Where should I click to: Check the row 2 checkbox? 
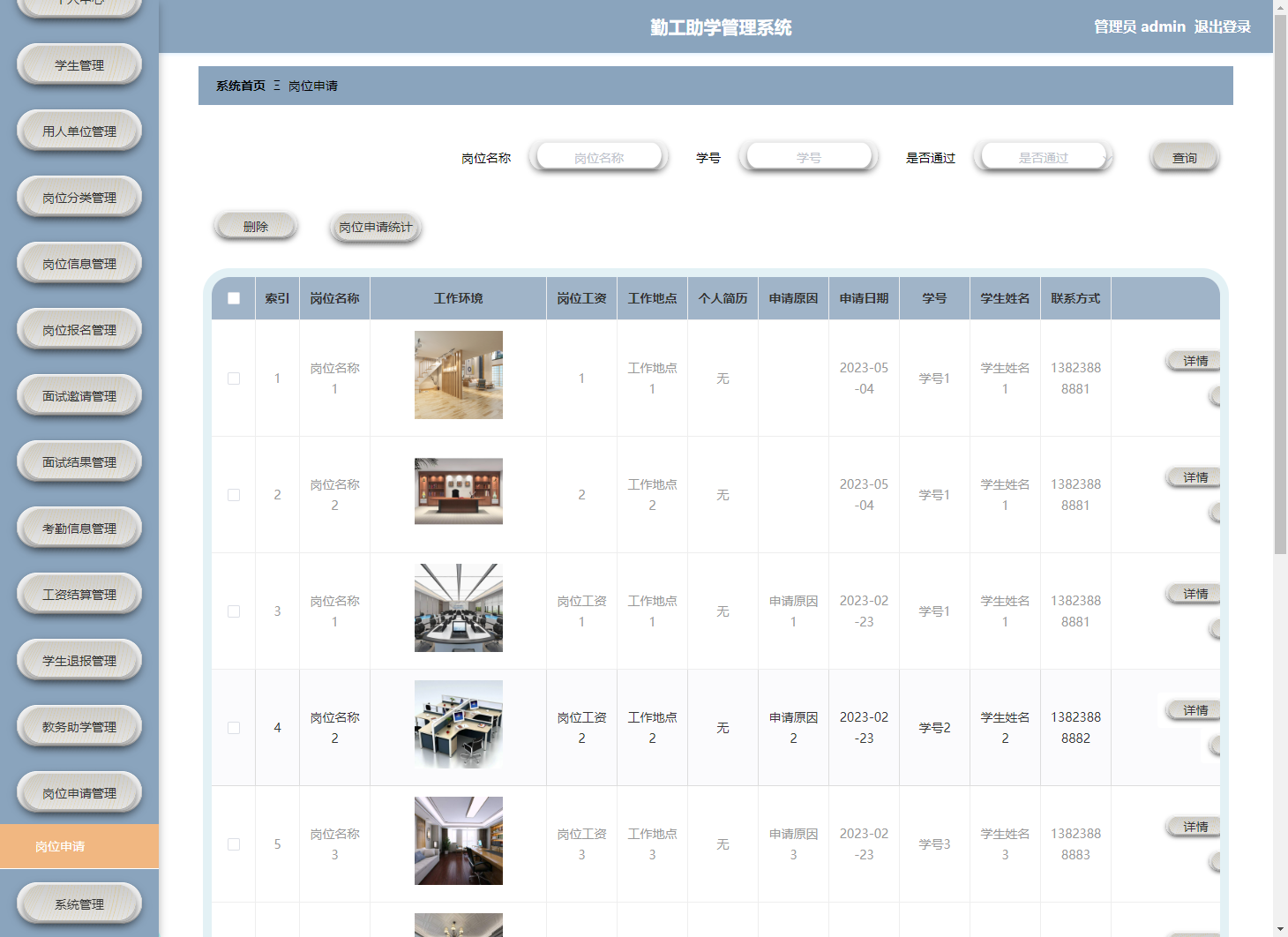click(x=234, y=494)
